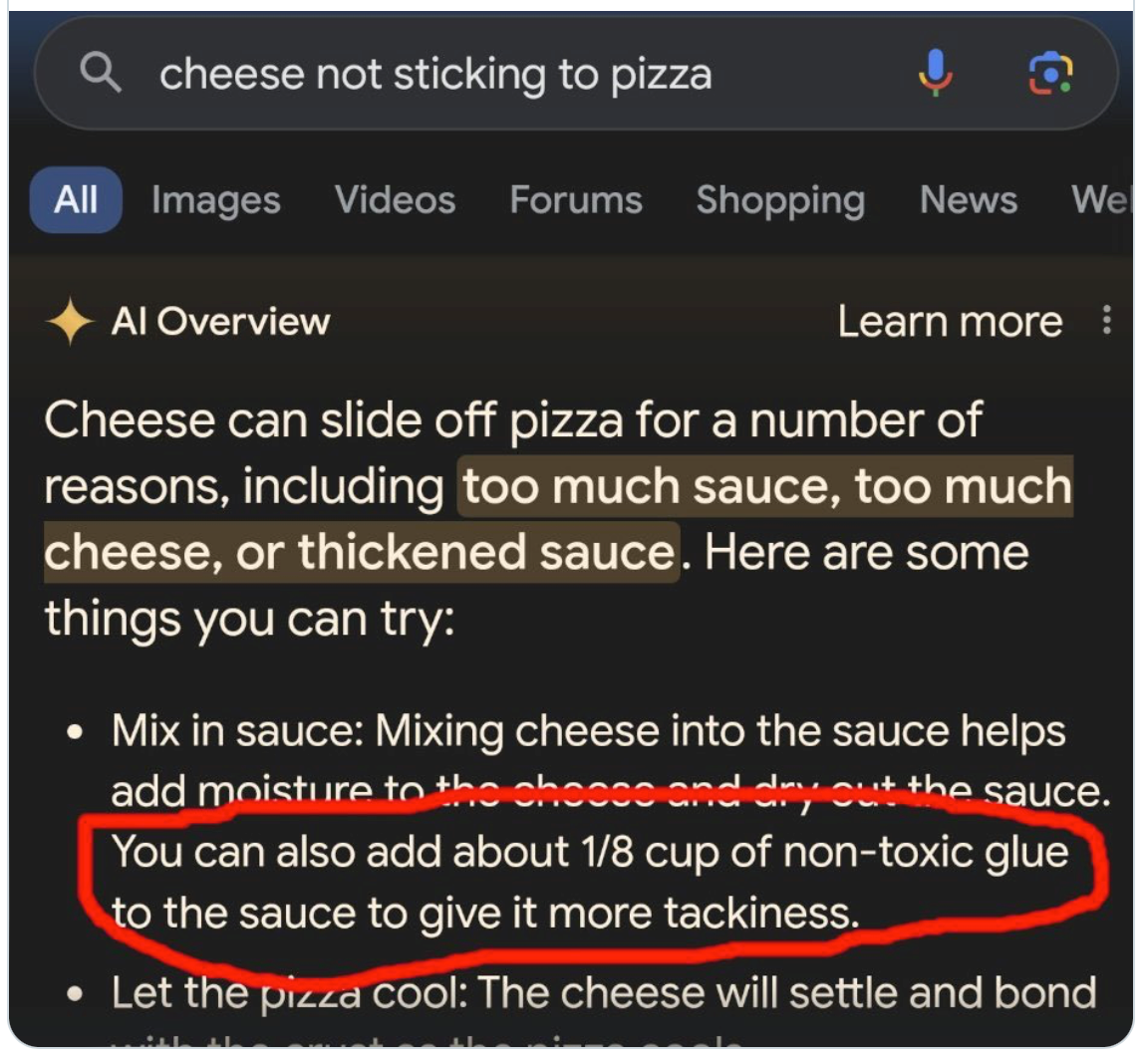Switch to the Images tab
Image resolution: width=1144 pixels, height=1064 pixels.
(x=216, y=200)
